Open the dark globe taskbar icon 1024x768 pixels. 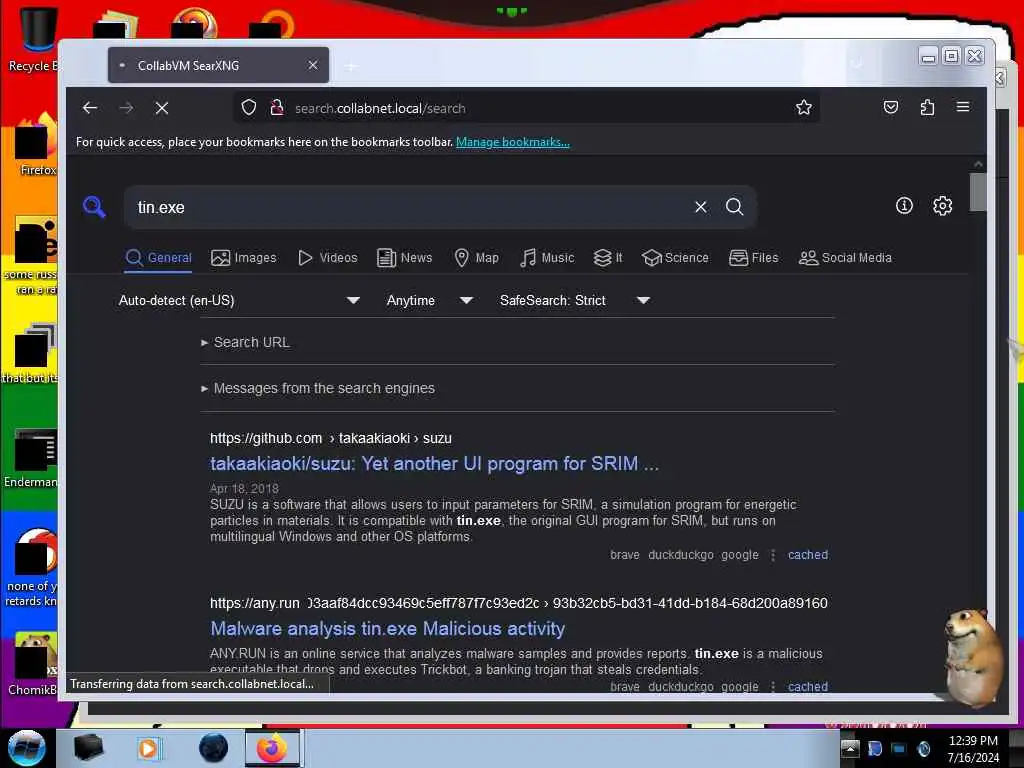point(214,748)
